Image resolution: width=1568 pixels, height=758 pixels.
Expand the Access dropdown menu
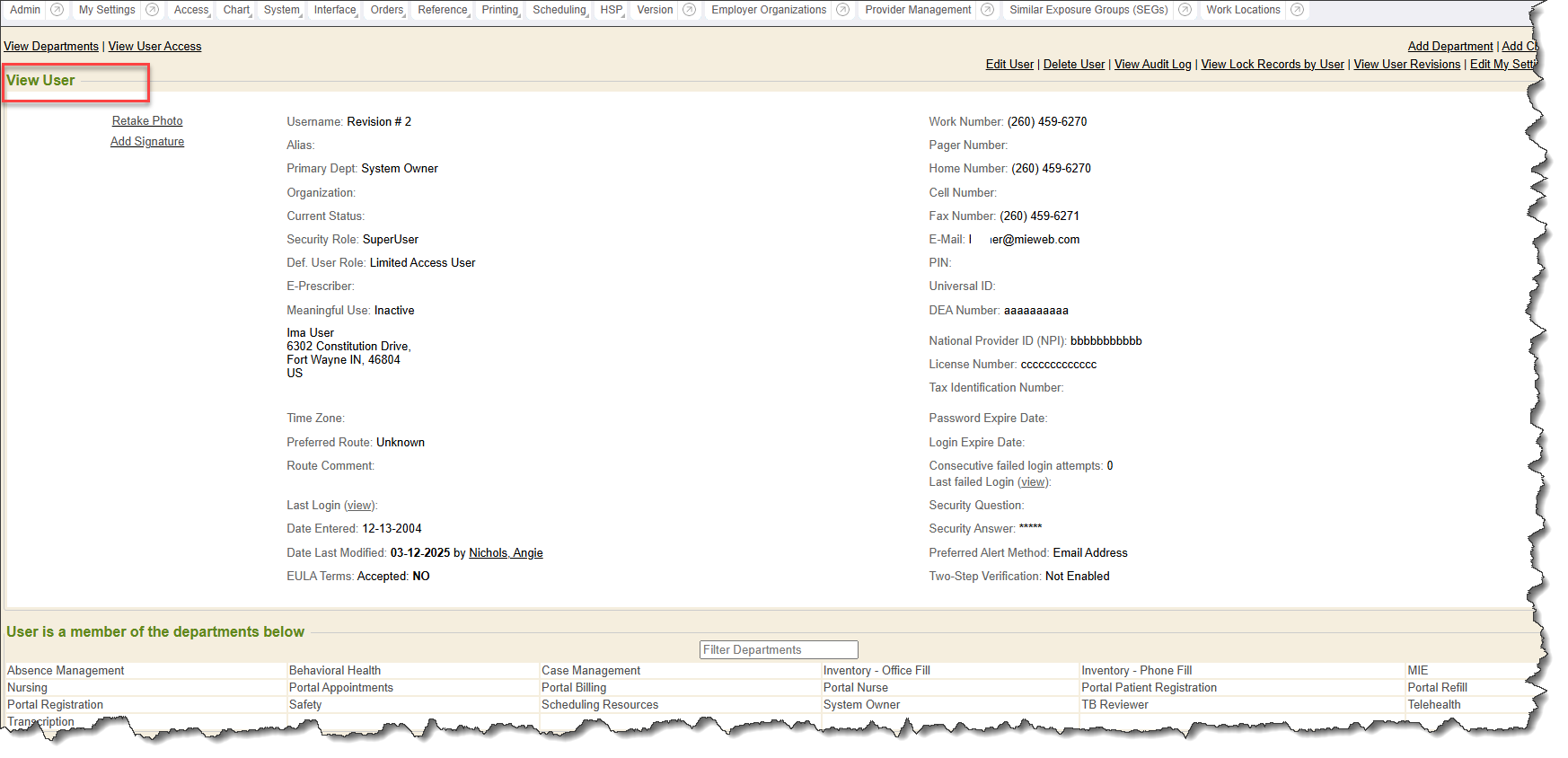point(191,10)
